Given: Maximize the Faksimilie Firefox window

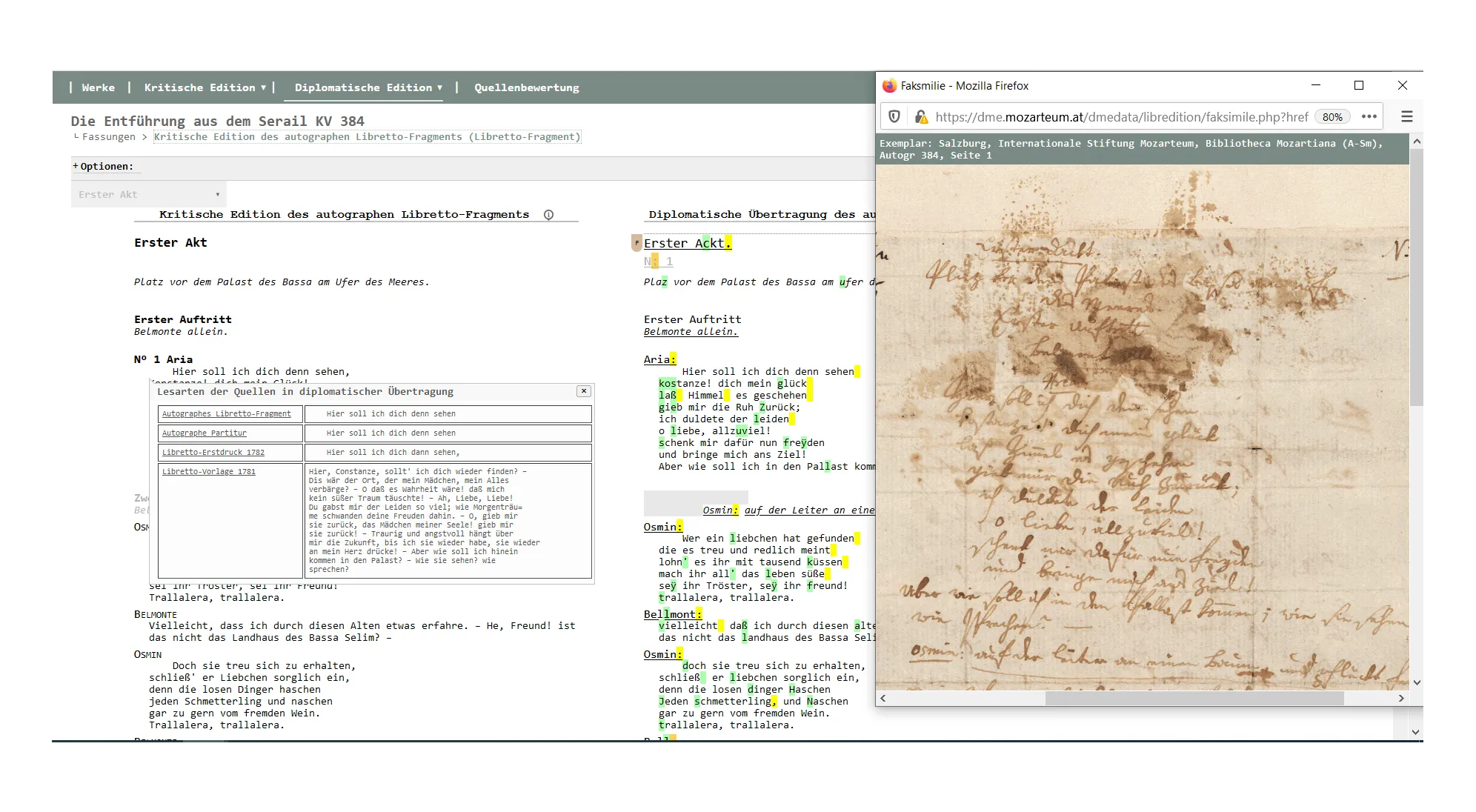Looking at the screenshot, I should (x=1359, y=85).
